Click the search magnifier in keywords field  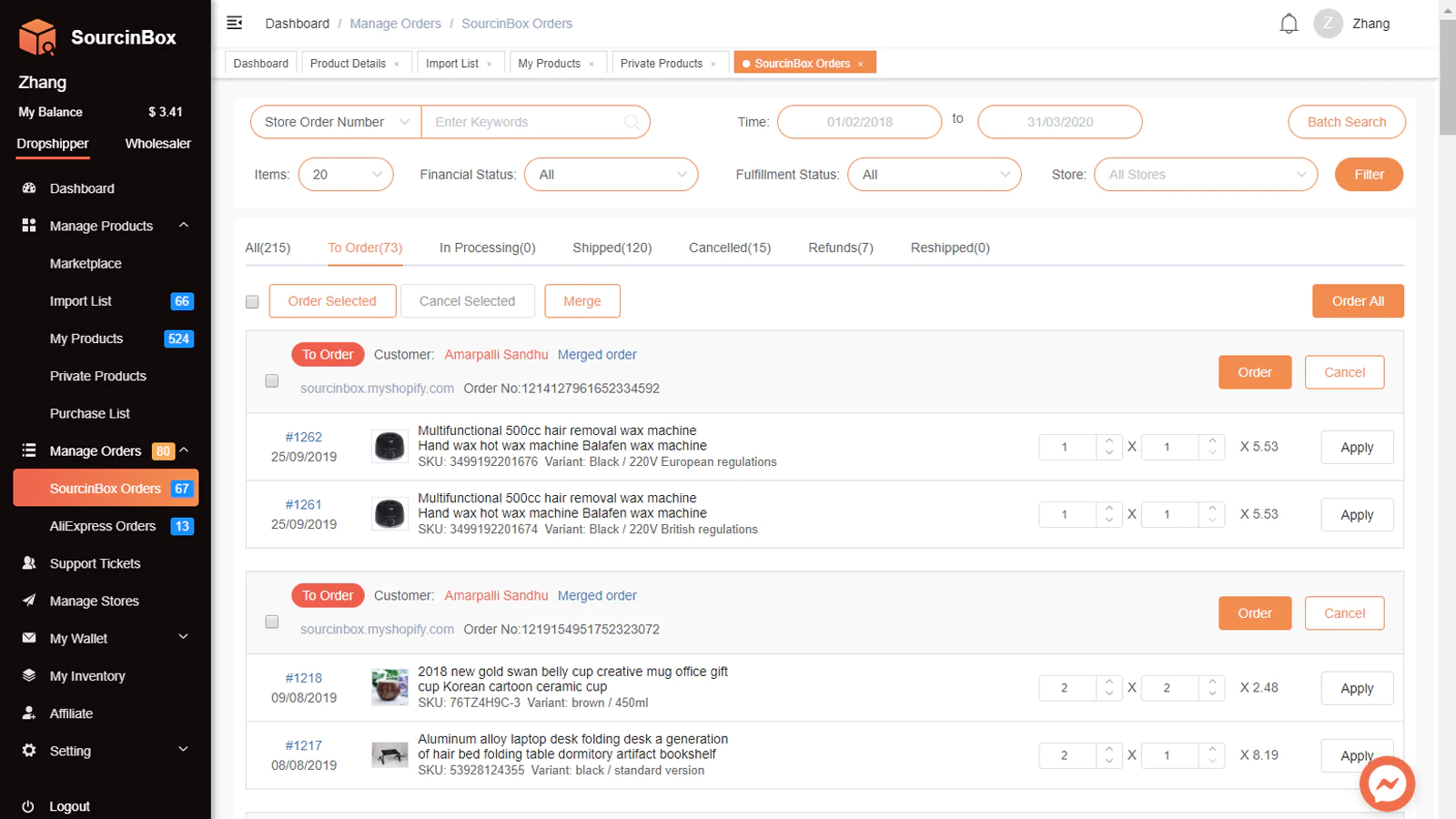coord(632,122)
